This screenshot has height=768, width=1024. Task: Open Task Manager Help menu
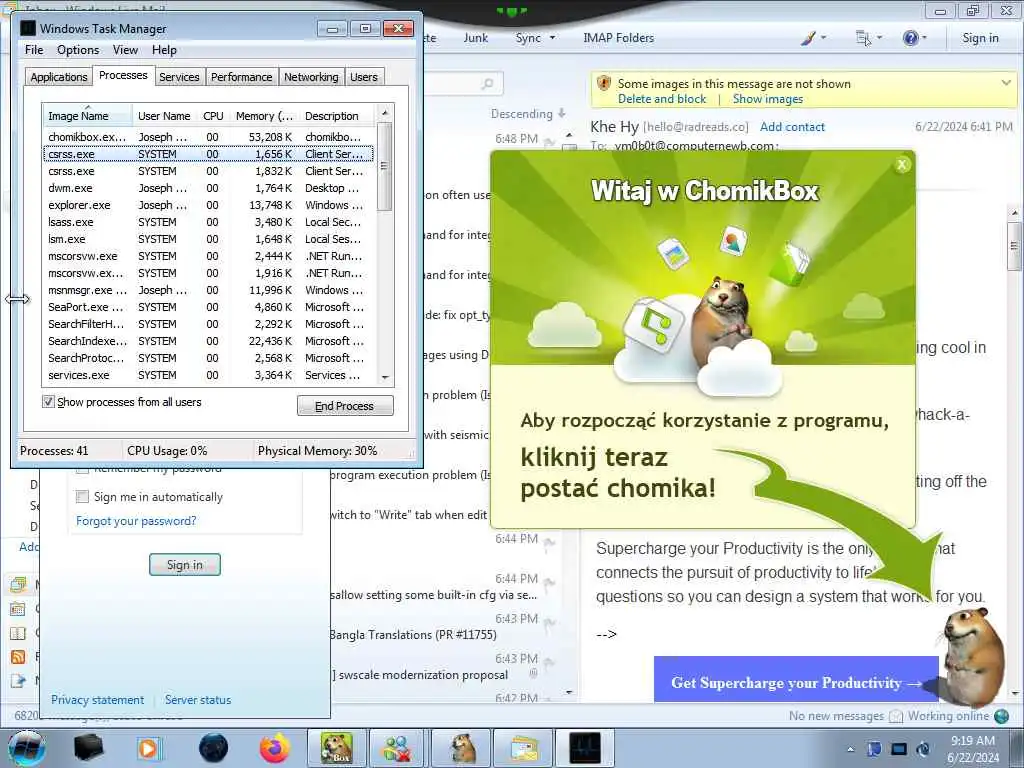(x=164, y=50)
